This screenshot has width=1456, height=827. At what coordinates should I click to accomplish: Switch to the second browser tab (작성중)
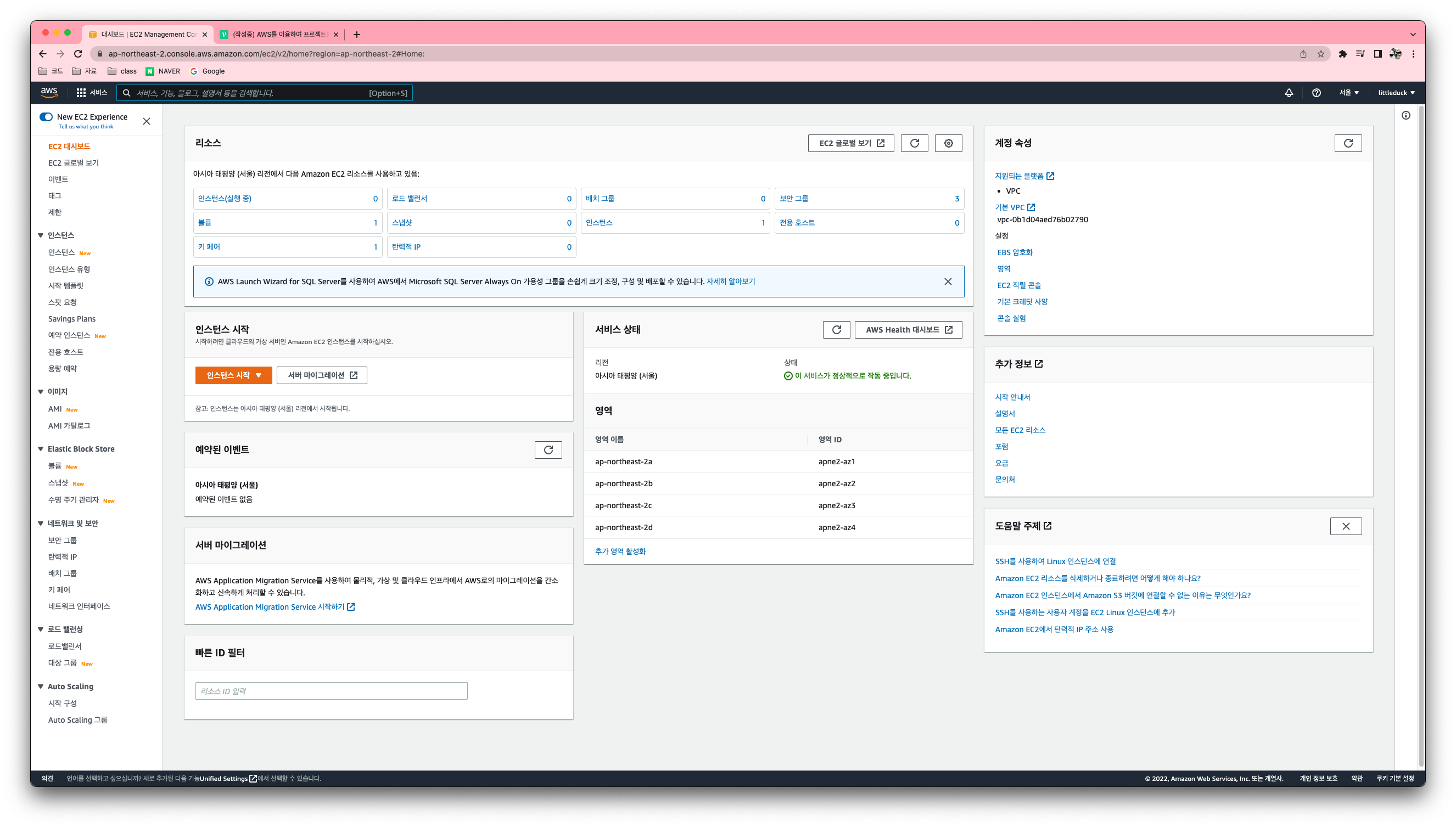(x=278, y=34)
